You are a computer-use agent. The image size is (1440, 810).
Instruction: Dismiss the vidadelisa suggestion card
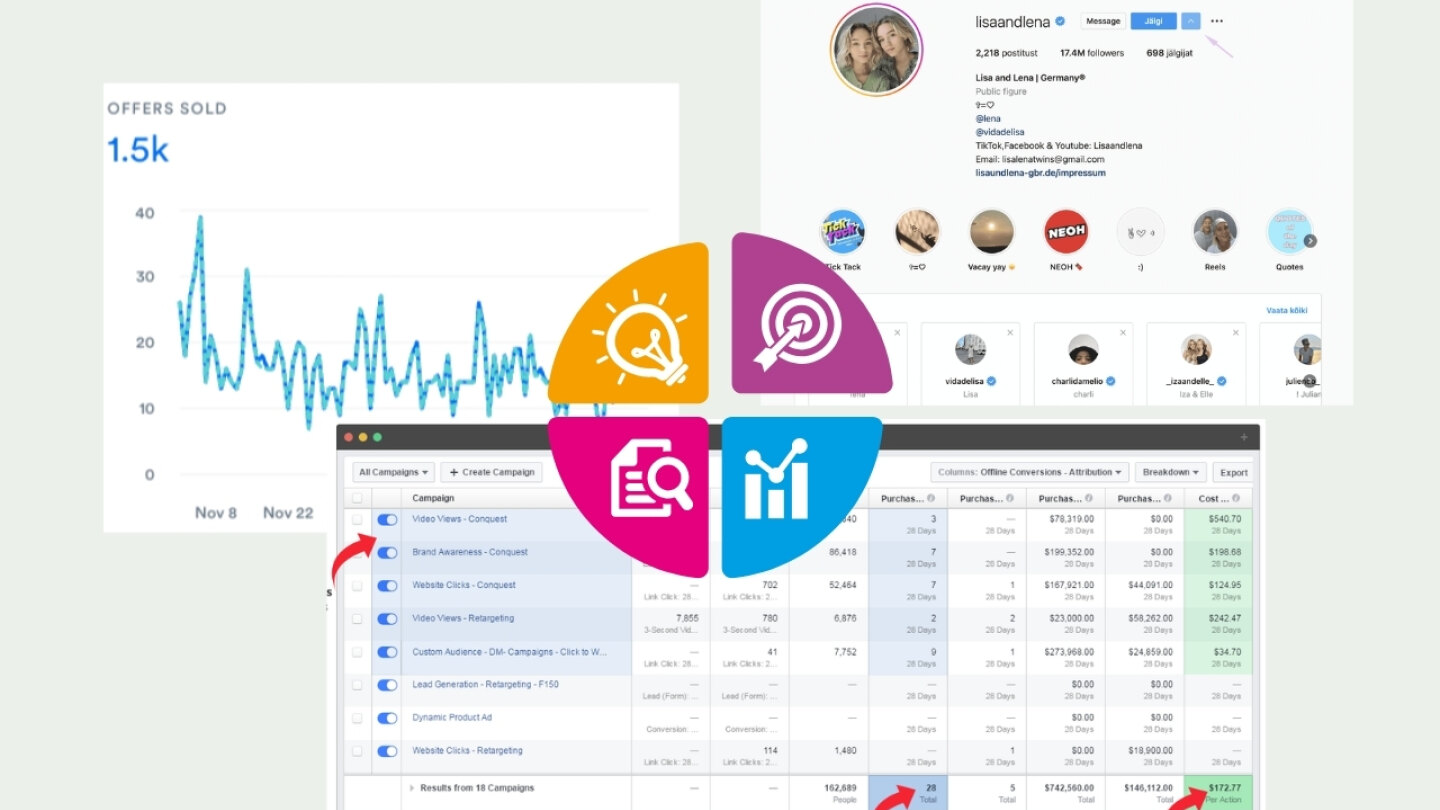1010,332
